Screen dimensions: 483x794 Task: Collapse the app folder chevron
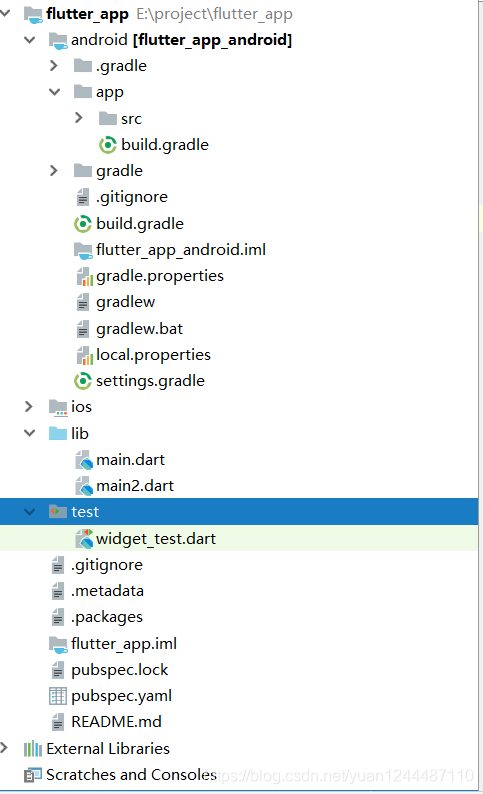[x=55, y=92]
